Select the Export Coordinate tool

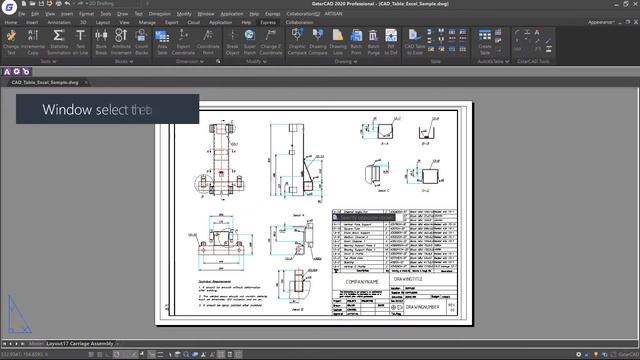coord(183,42)
